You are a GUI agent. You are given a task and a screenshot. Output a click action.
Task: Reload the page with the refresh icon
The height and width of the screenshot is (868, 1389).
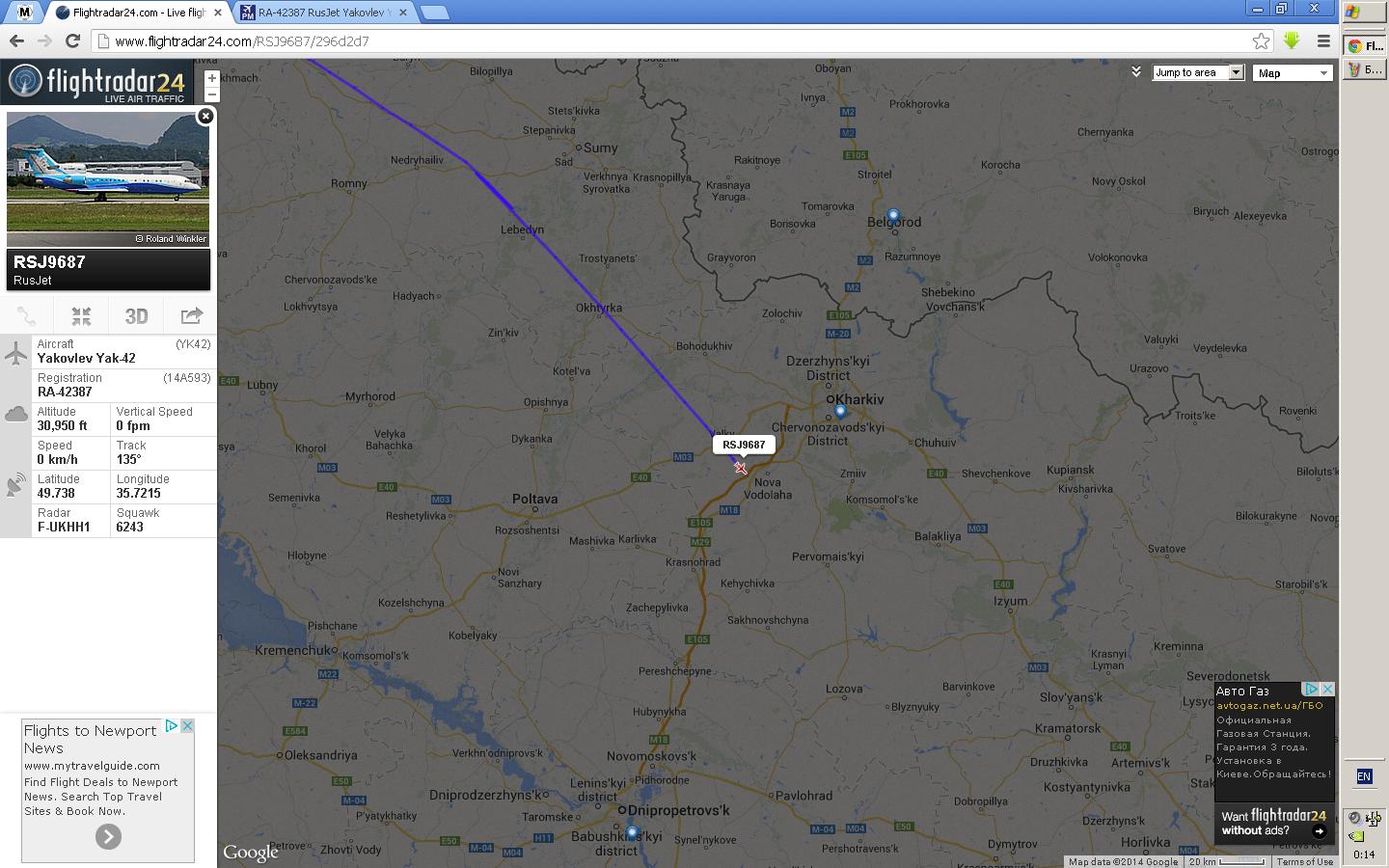coord(72,41)
